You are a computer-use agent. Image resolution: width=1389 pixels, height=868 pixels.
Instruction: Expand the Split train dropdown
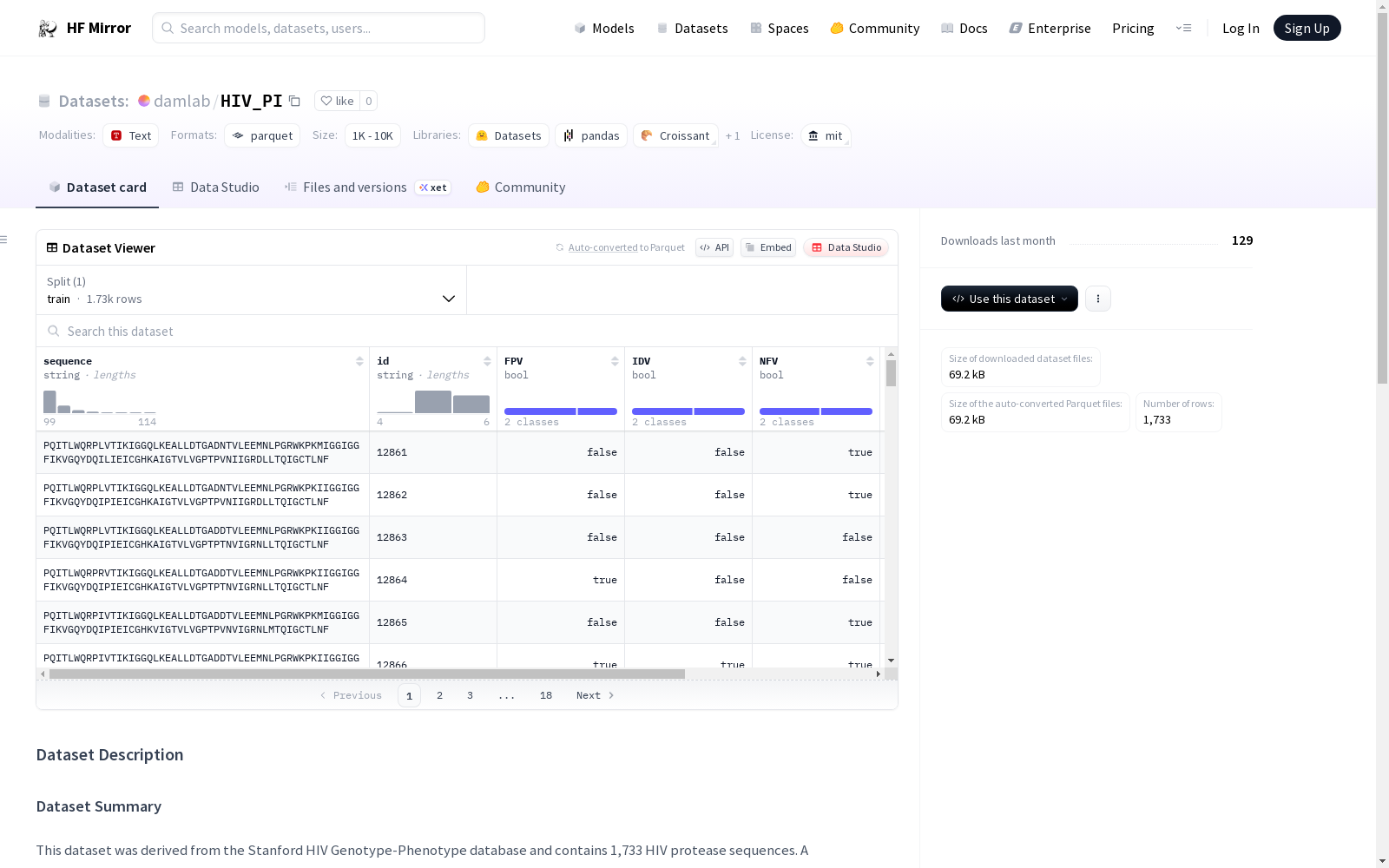(252, 290)
